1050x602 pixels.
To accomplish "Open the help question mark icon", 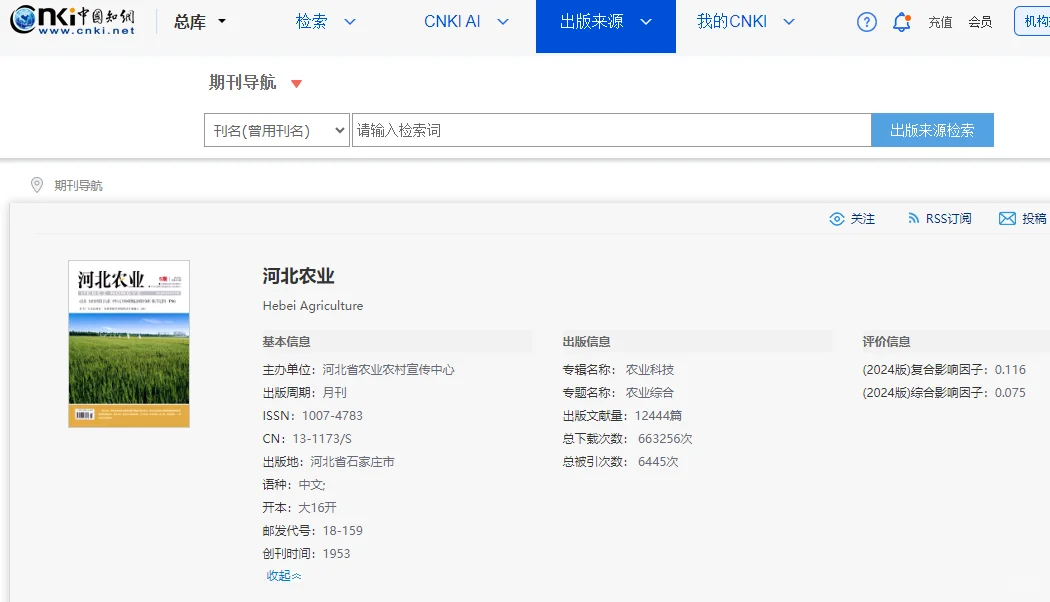I will (866, 21).
